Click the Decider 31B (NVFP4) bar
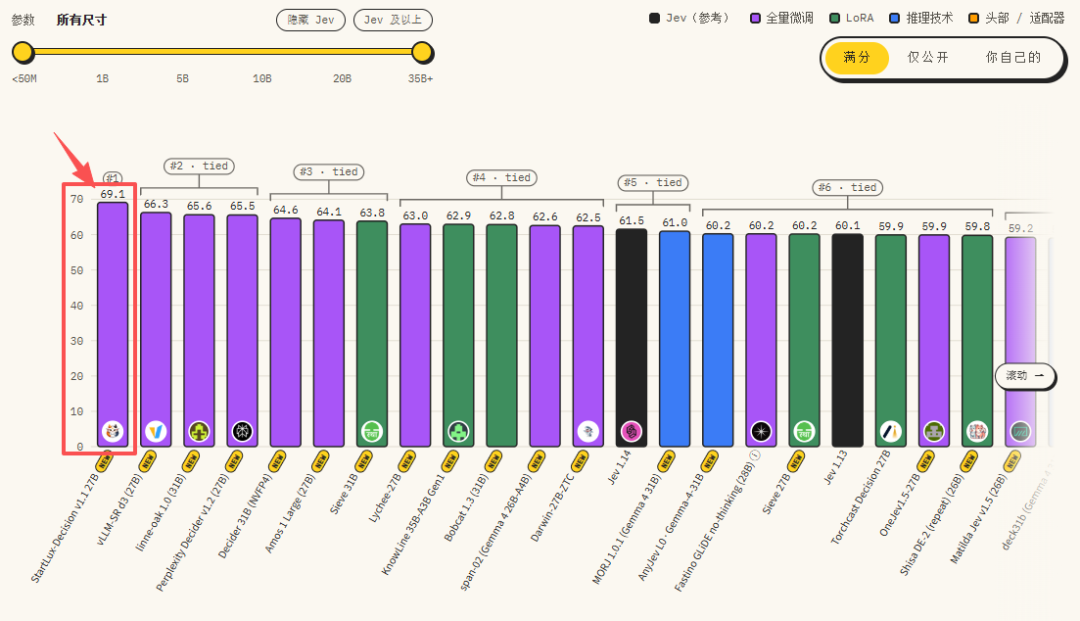The height and width of the screenshot is (621, 1080). (x=285, y=333)
